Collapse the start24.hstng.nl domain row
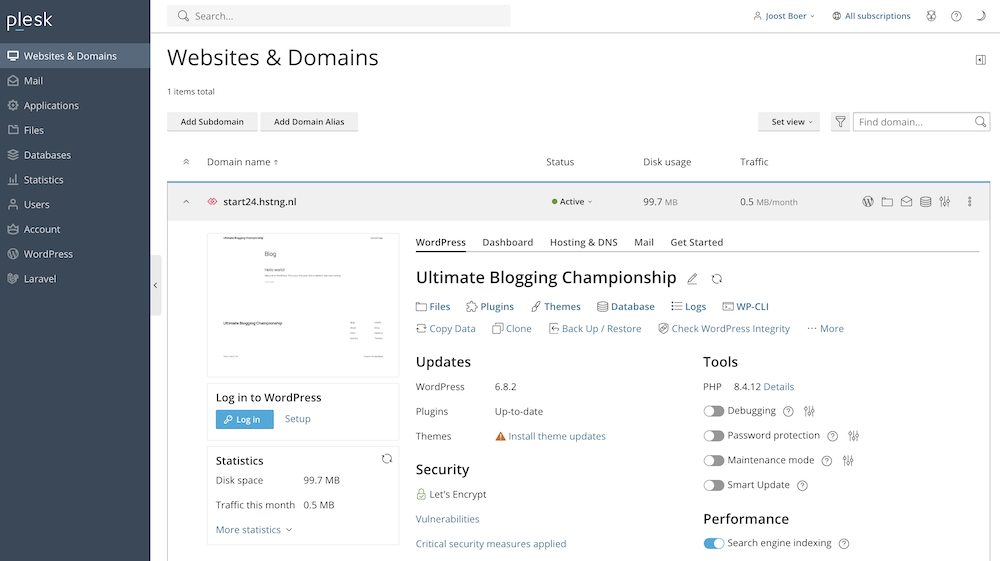 (x=186, y=201)
